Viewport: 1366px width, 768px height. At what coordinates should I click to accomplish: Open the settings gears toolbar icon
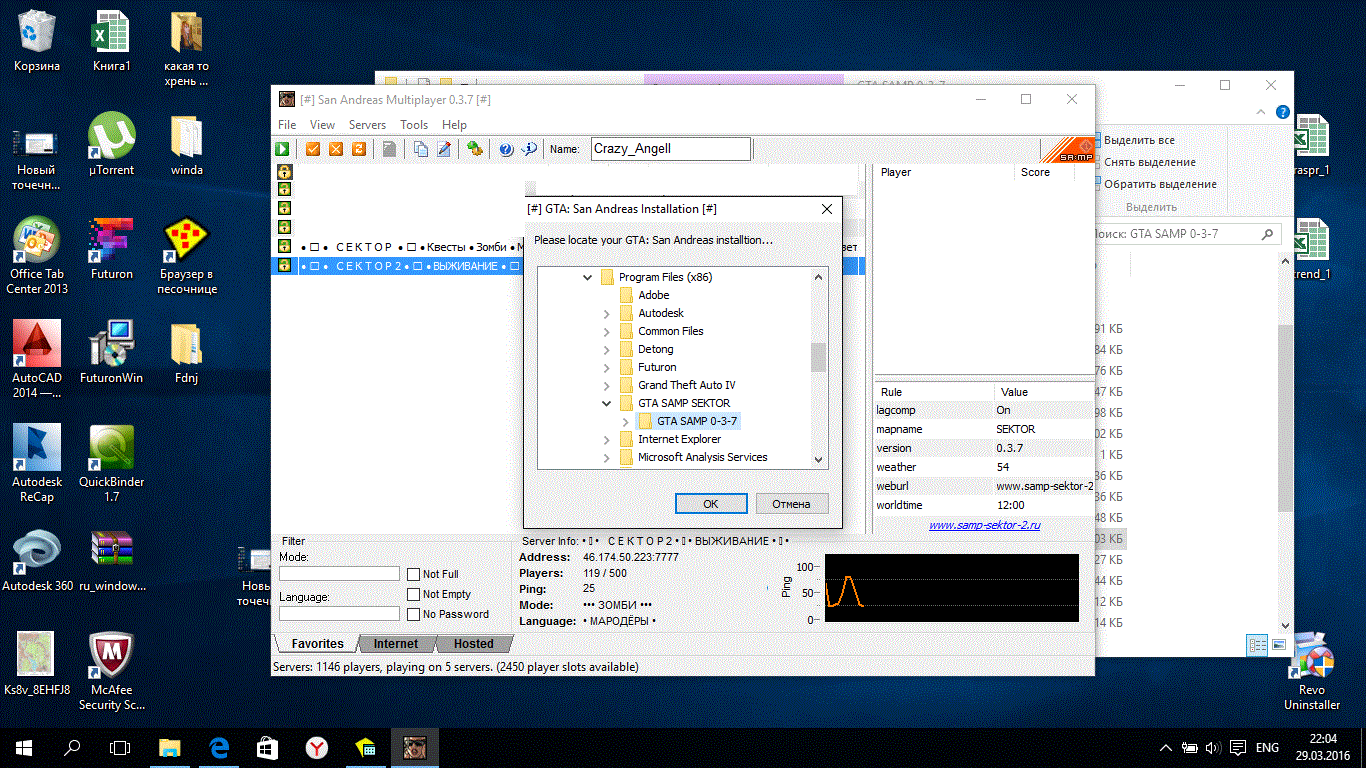click(475, 149)
